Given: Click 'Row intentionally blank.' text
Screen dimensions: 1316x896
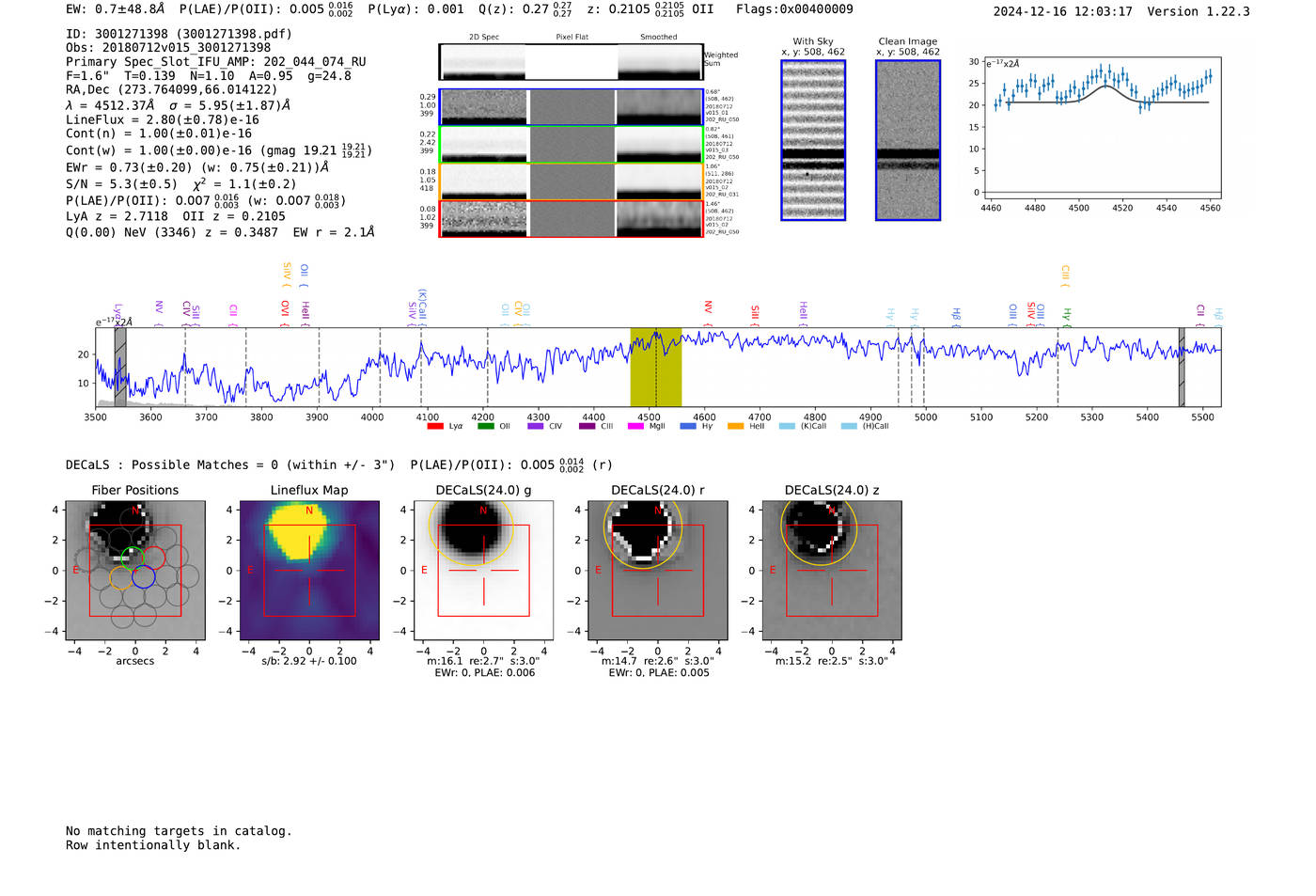Looking at the screenshot, I should pos(153,845).
